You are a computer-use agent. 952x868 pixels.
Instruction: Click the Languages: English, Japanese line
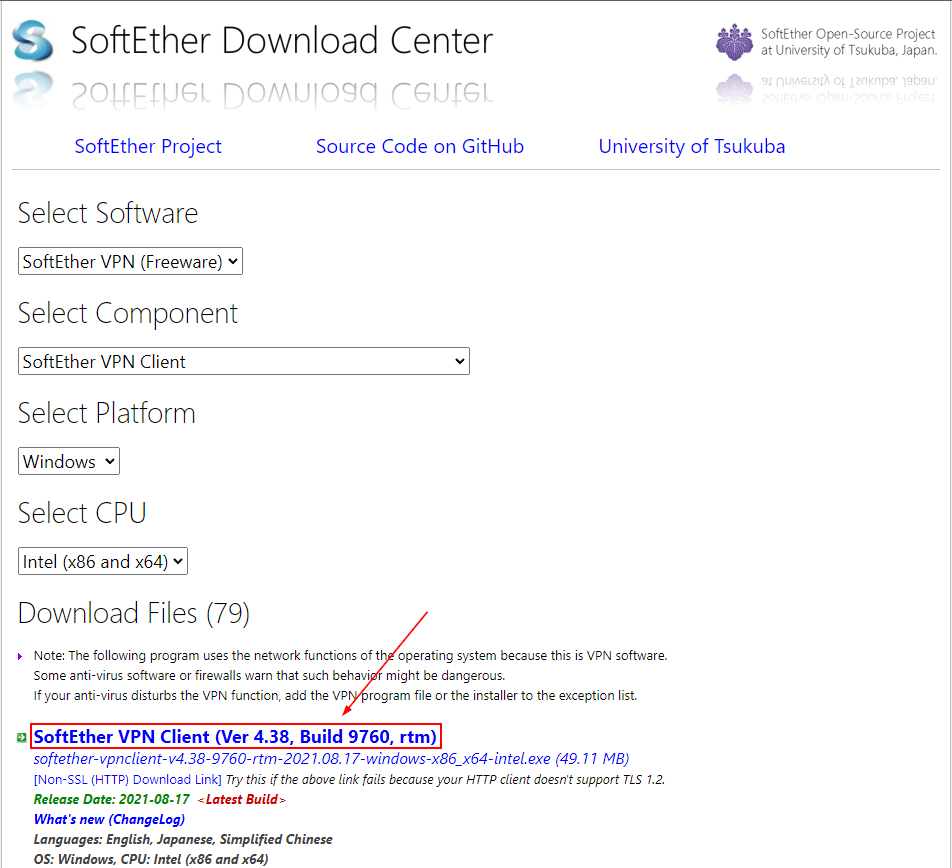(x=183, y=839)
